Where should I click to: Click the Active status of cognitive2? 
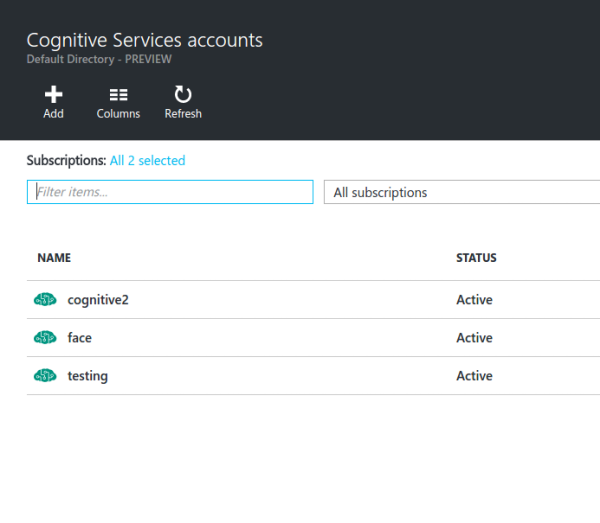[x=474, y=300]
